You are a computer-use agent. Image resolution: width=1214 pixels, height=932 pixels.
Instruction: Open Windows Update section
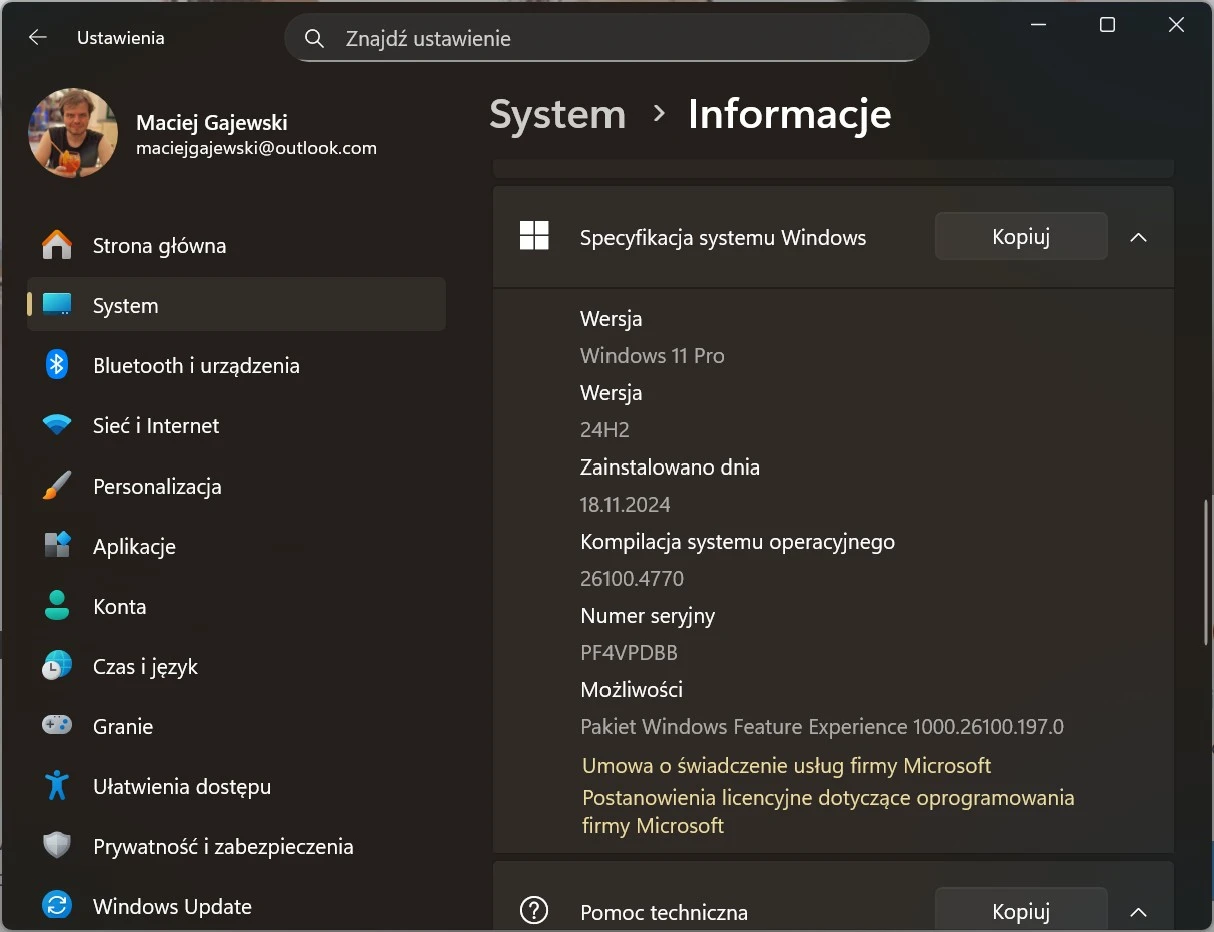(x=236, y=906)
